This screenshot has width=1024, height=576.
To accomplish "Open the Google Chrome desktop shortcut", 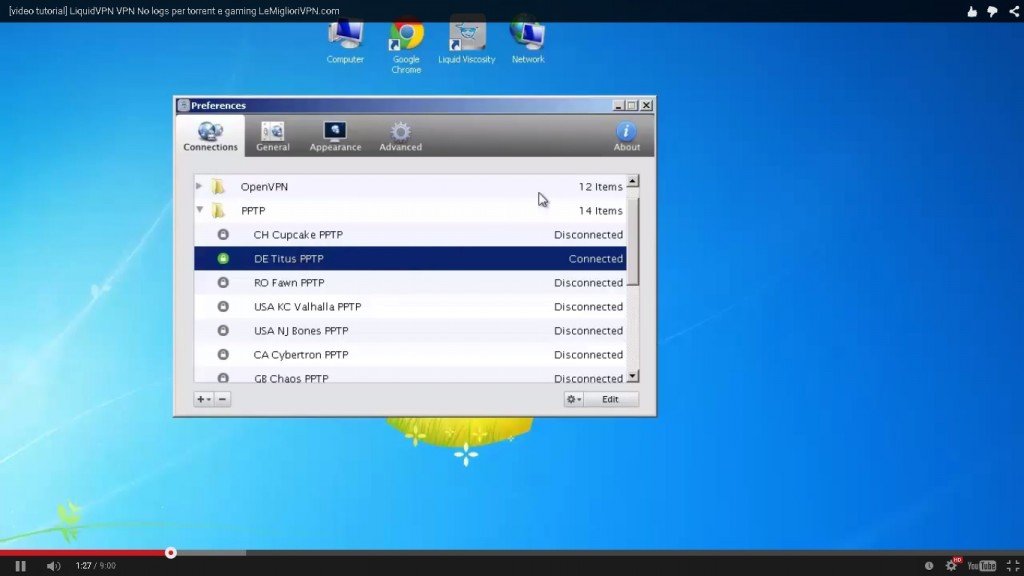I will (x=406, y=44).
